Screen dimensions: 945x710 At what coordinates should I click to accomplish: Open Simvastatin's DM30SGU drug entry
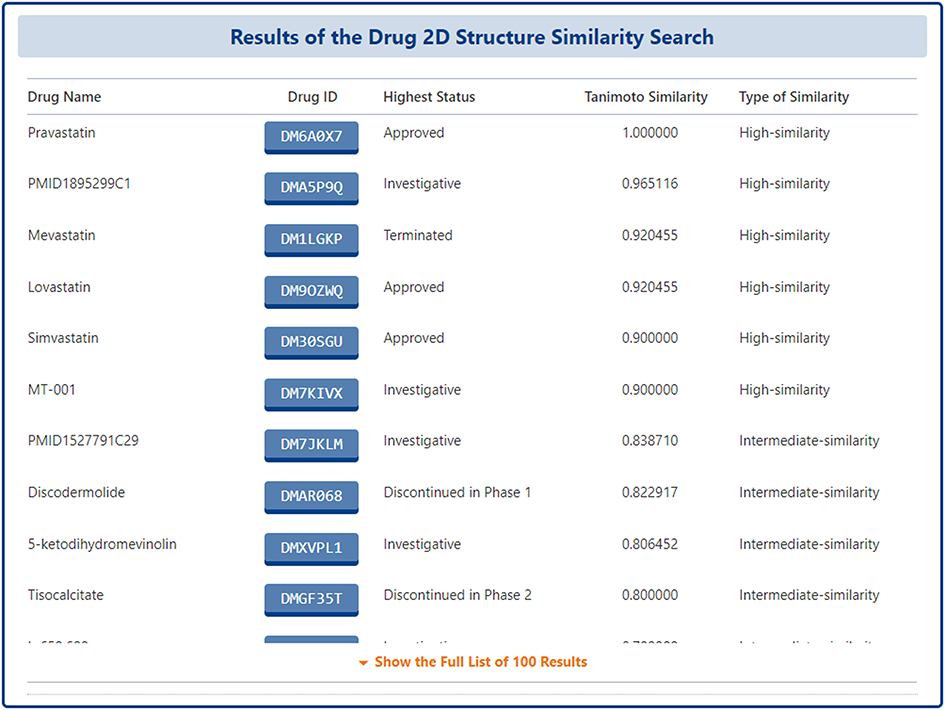tap(311, 342)
